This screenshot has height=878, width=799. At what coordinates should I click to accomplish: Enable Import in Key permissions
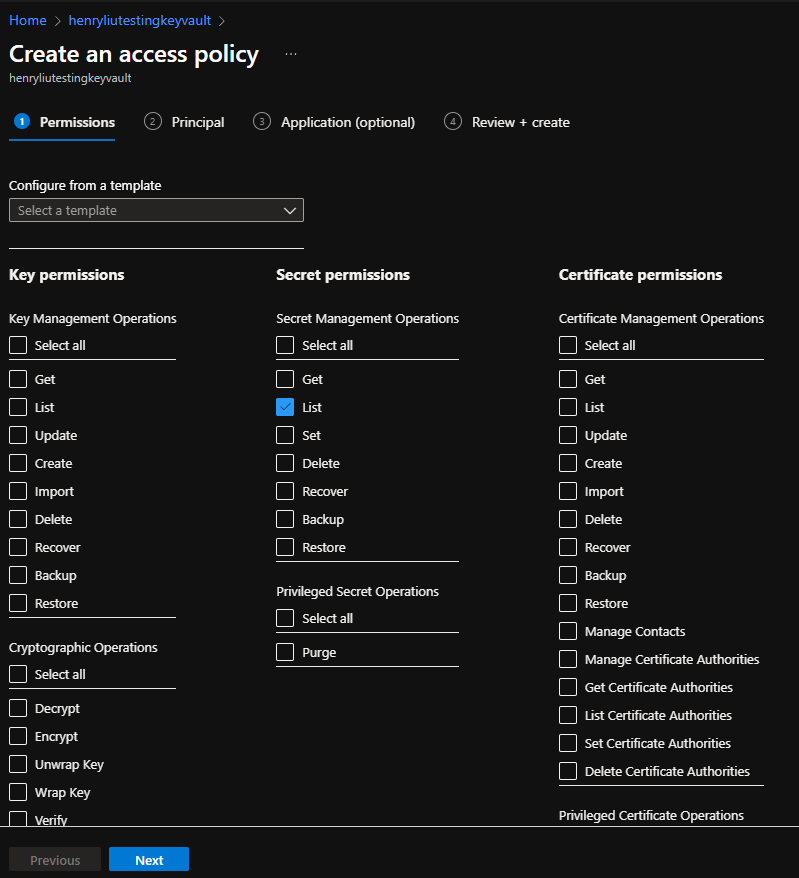18,491
